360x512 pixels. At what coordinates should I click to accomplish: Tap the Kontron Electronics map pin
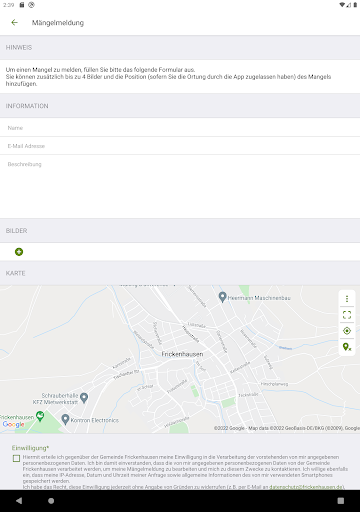pyautogui.click(x=65, y=419)
